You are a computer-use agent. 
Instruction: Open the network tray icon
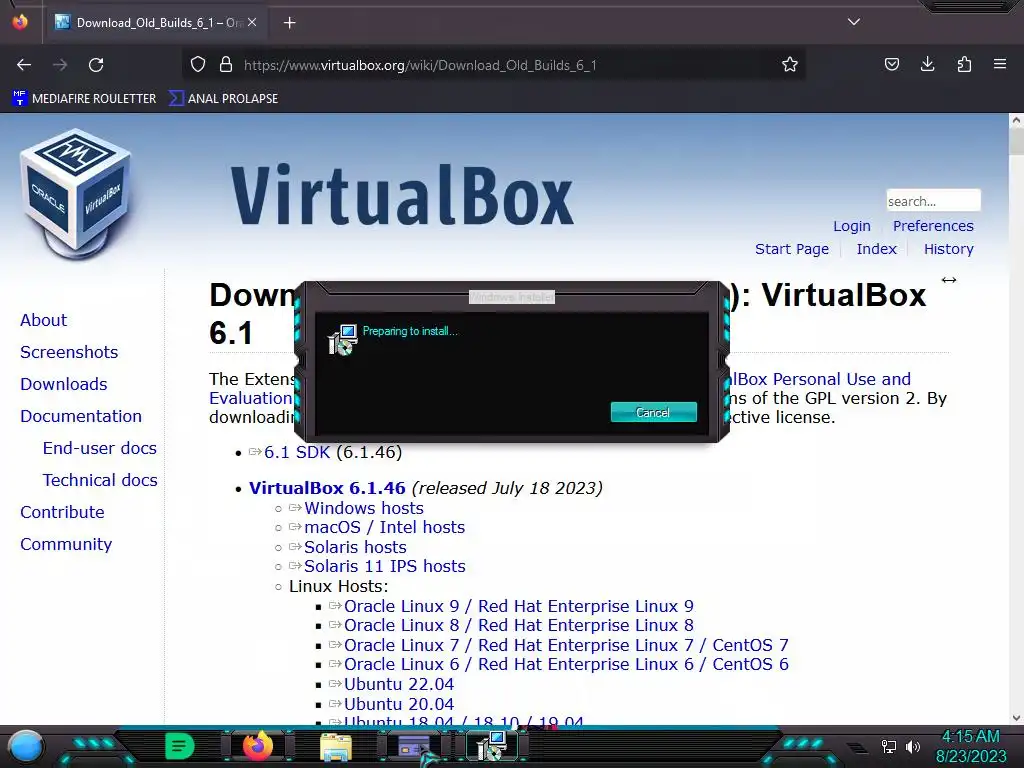tap(889, 746)
